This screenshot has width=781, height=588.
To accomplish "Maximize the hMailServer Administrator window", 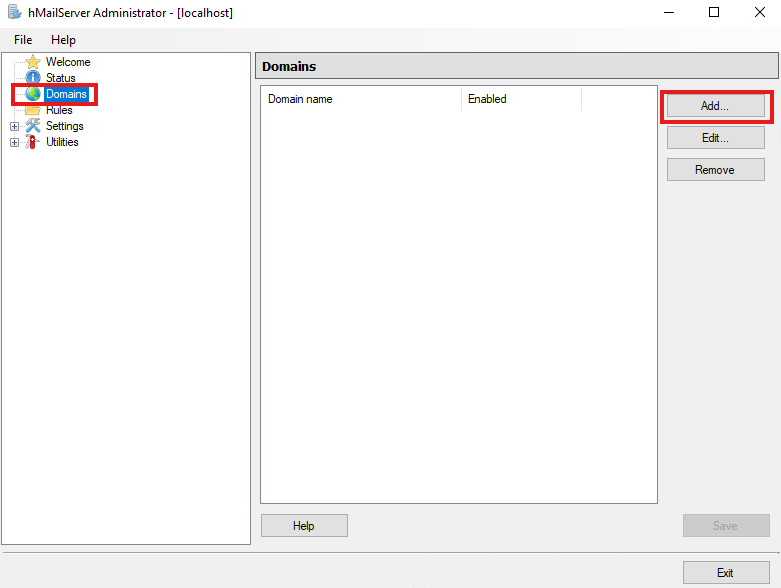I will click(x=714, y=13).
